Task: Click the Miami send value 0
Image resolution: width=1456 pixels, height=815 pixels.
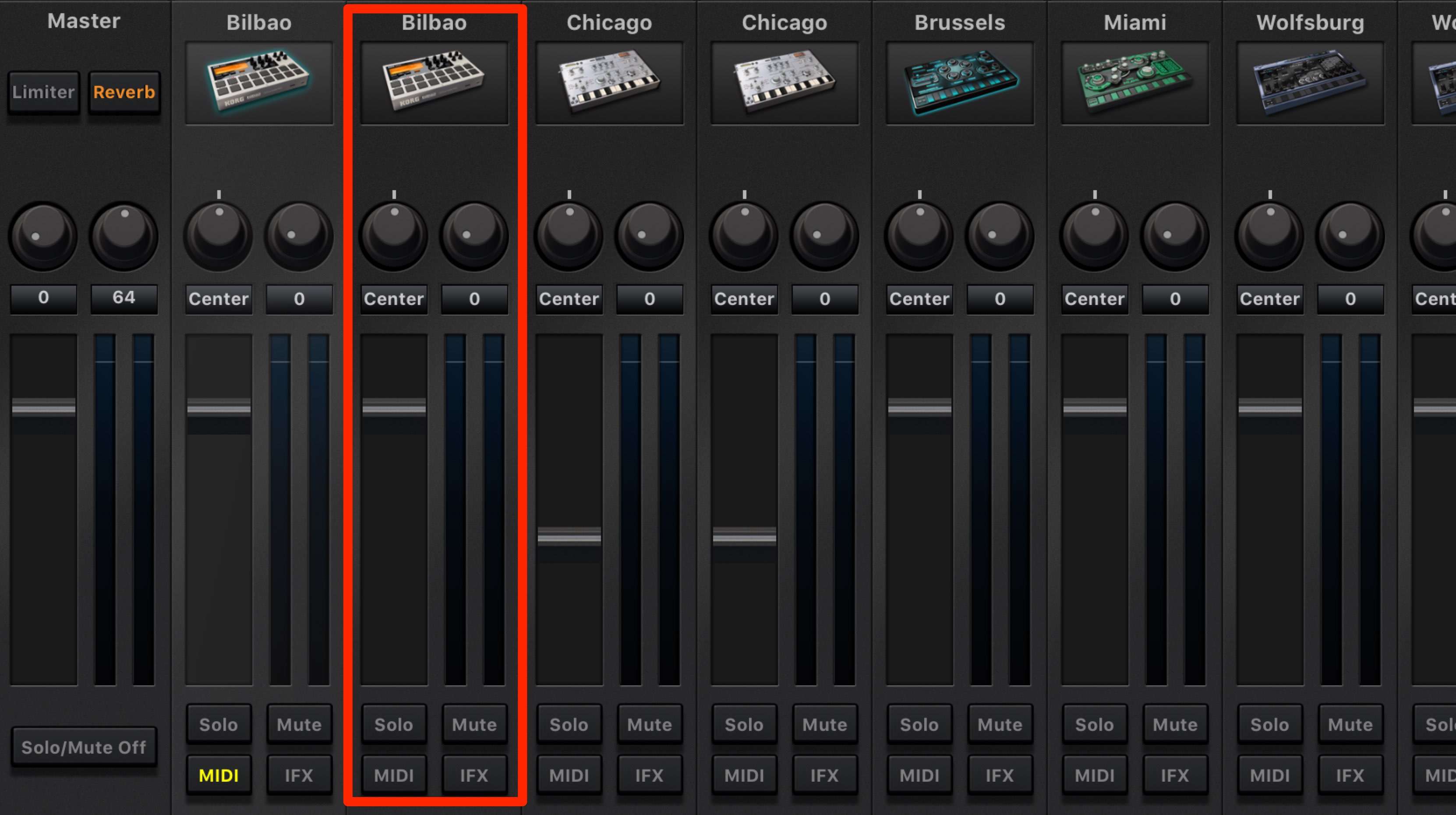Action: [1175, 299]
